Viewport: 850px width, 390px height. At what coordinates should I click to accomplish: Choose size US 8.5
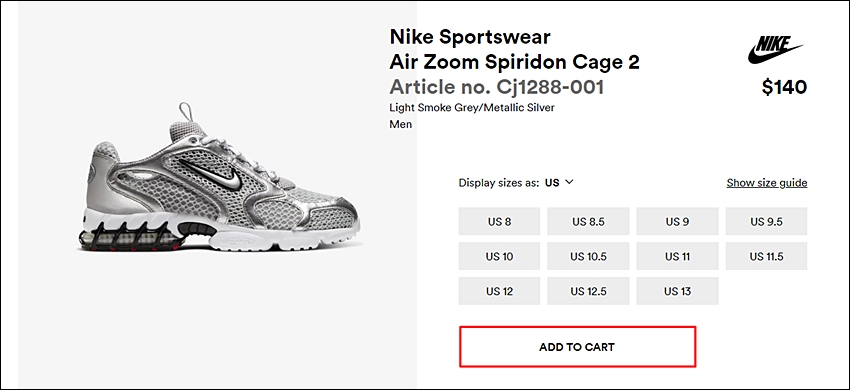[588, 221]
